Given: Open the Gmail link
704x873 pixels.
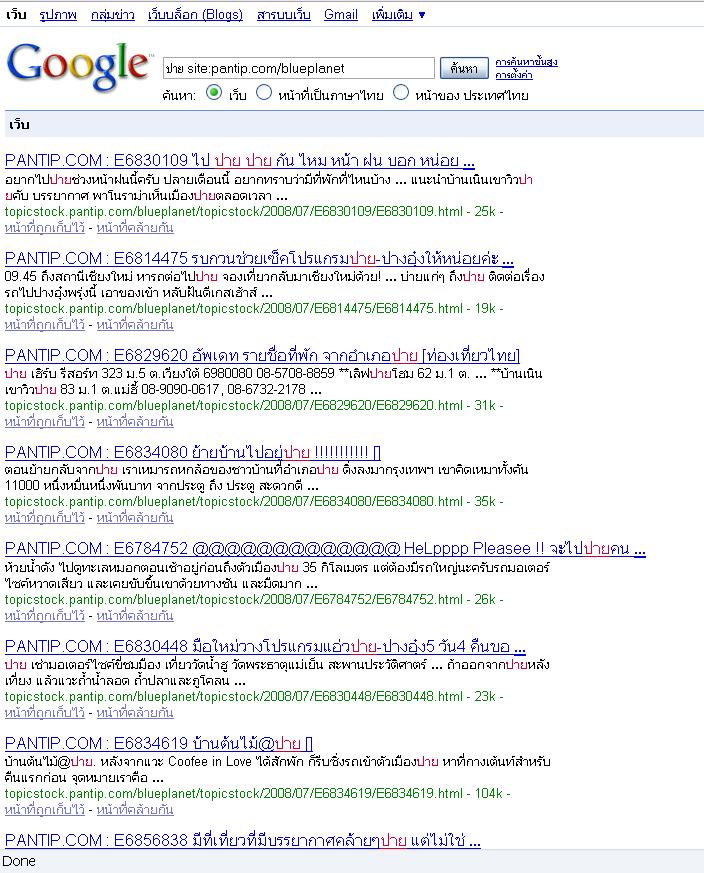Looking at the screenshot, I should pos(341,14).
